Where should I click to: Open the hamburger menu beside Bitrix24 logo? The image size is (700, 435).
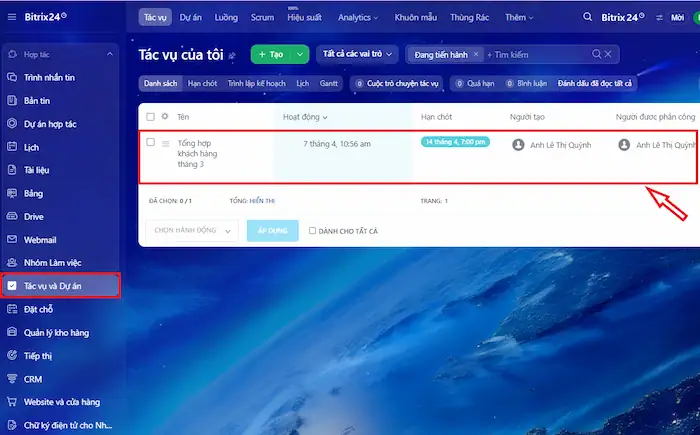coord(12,17)
